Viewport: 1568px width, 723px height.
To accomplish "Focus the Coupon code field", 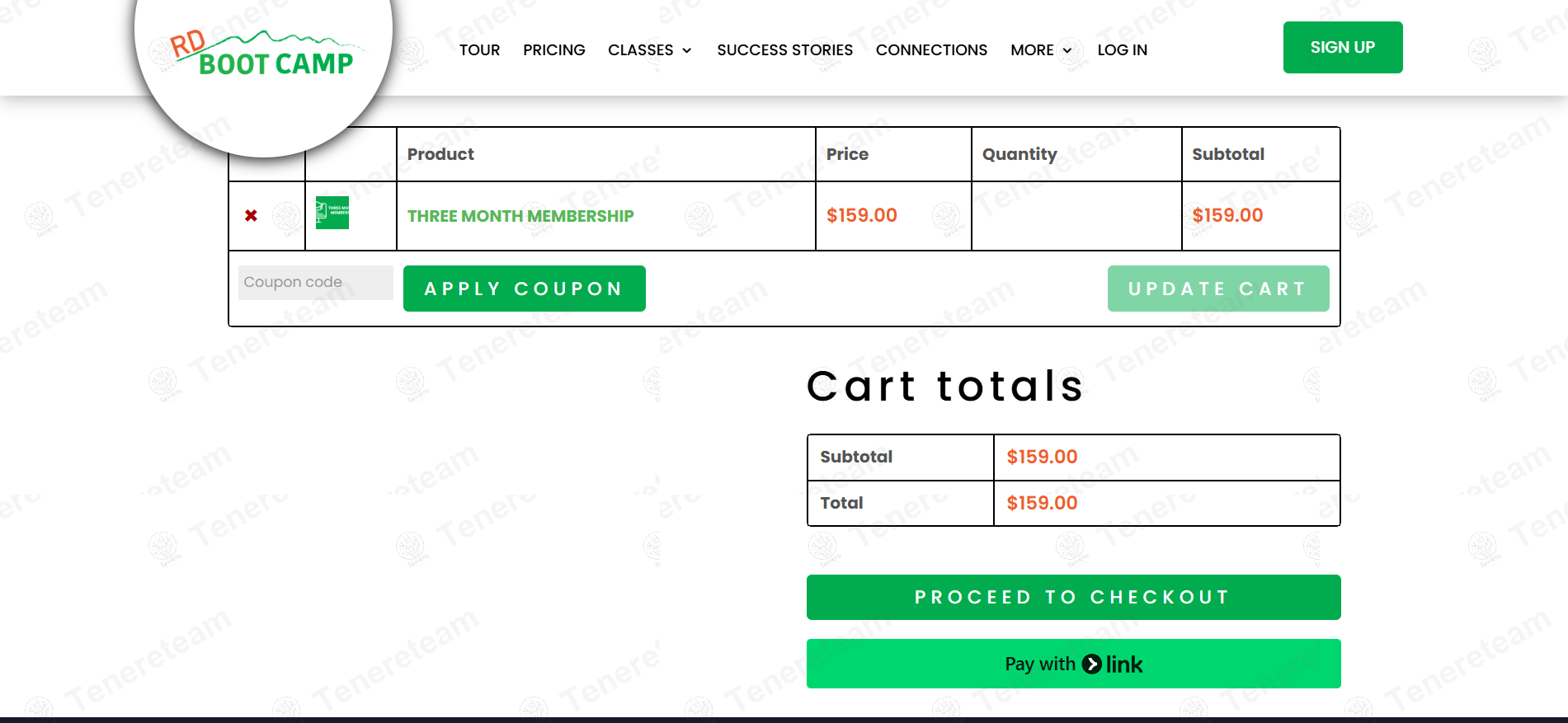I will [x=315, y=282].
